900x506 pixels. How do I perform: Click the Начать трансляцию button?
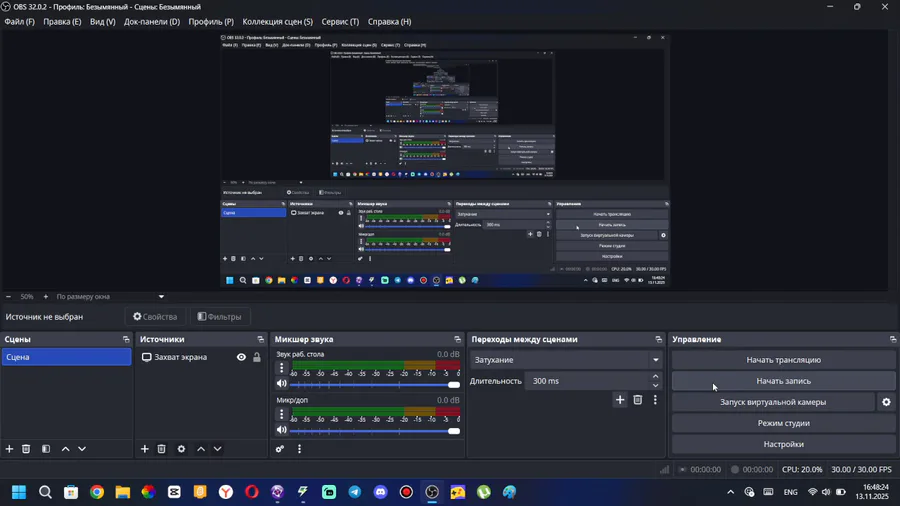coord(783,360)
